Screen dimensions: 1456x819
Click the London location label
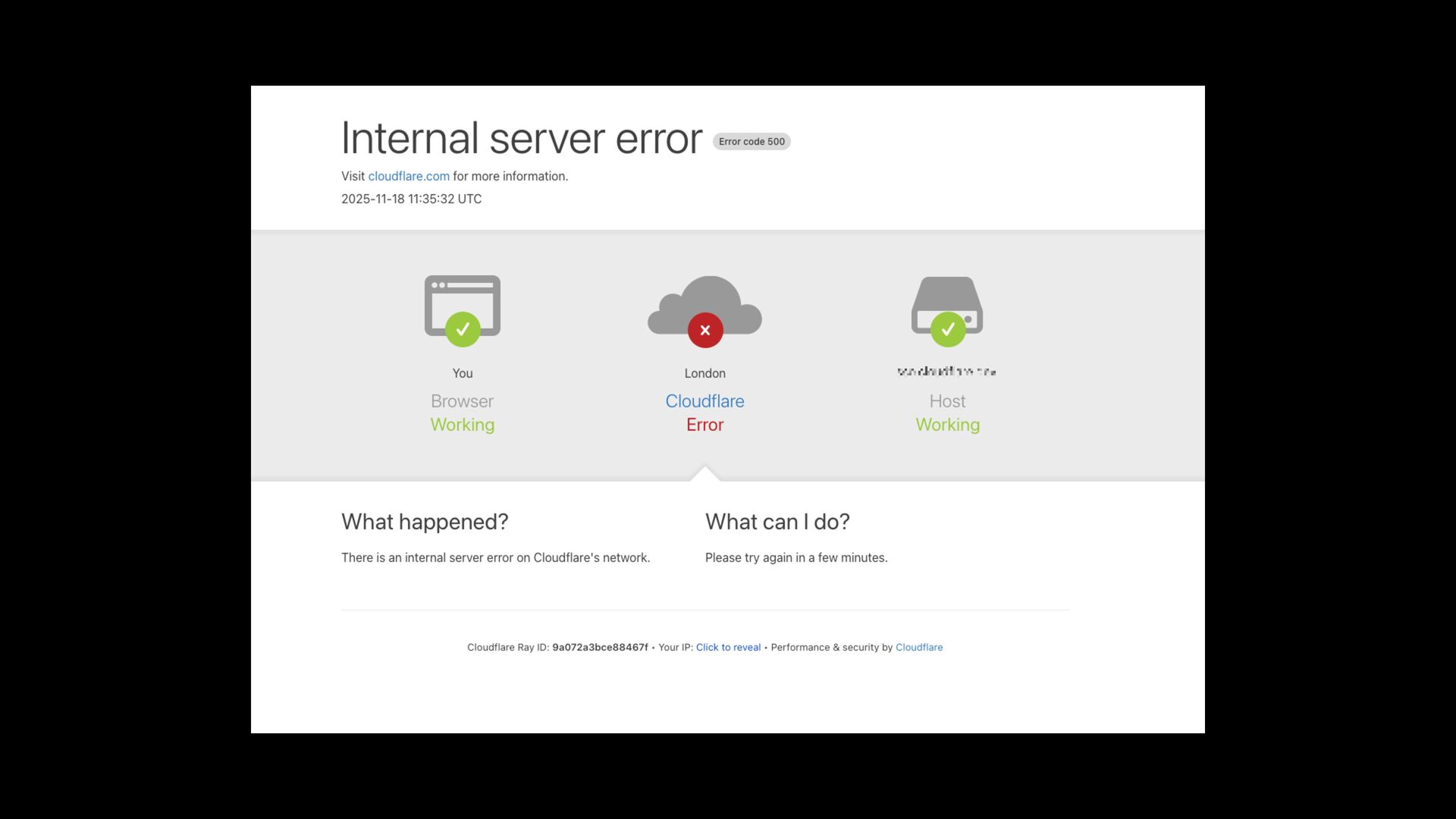704,373
